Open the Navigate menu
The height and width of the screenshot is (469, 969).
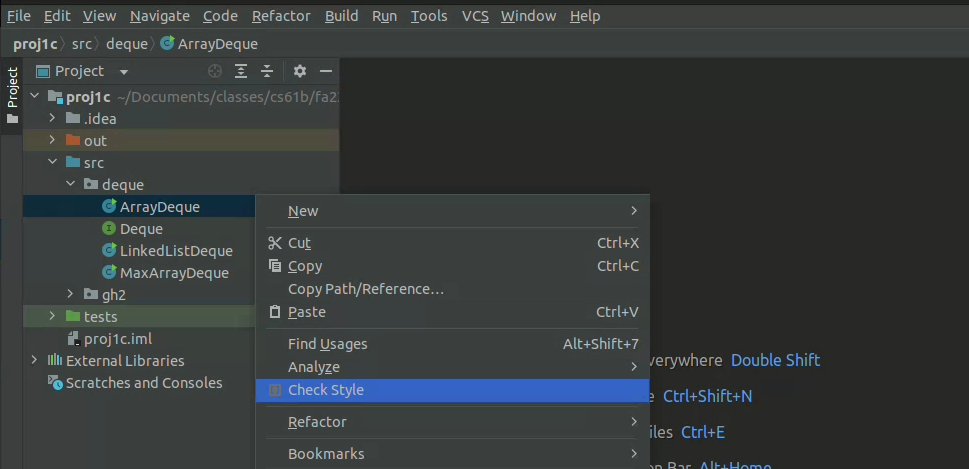(160, 16)
